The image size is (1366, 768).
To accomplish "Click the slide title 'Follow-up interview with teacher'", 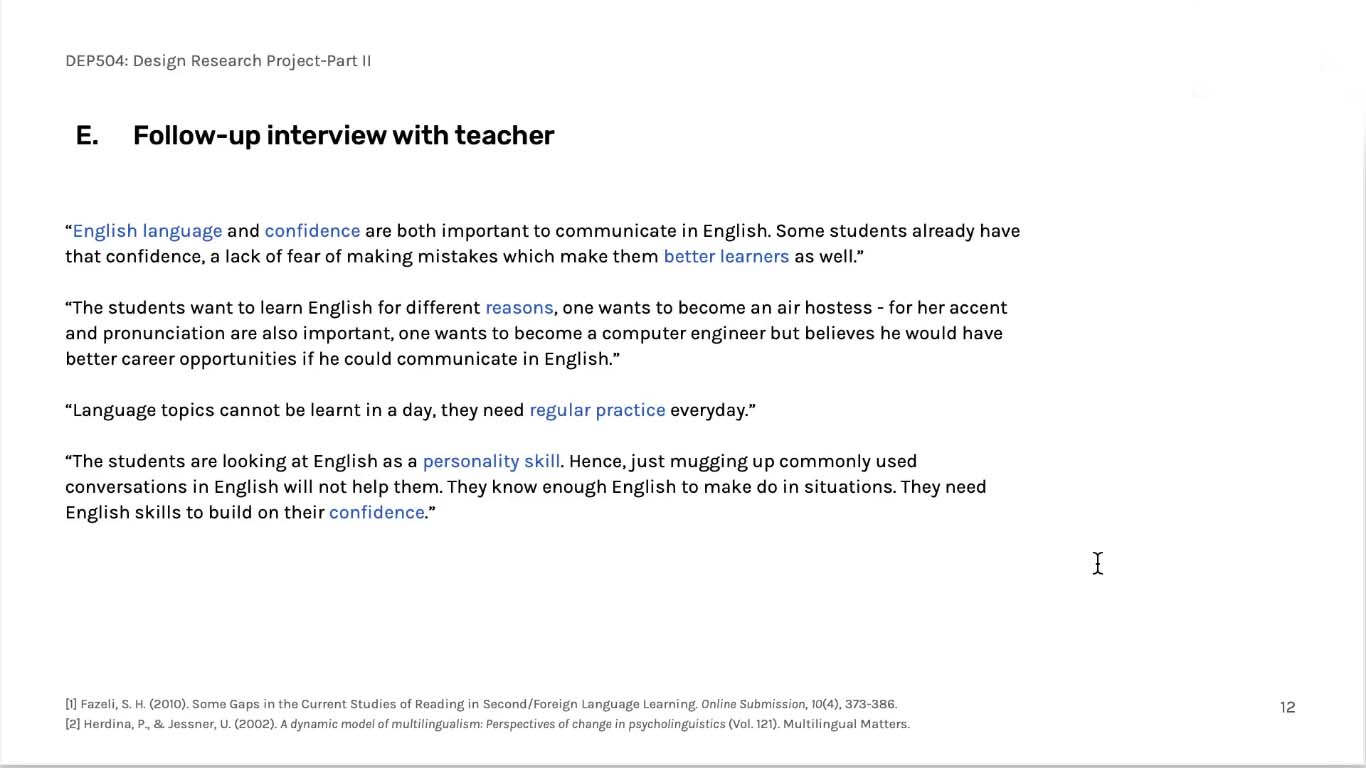I will click(343, 135).
